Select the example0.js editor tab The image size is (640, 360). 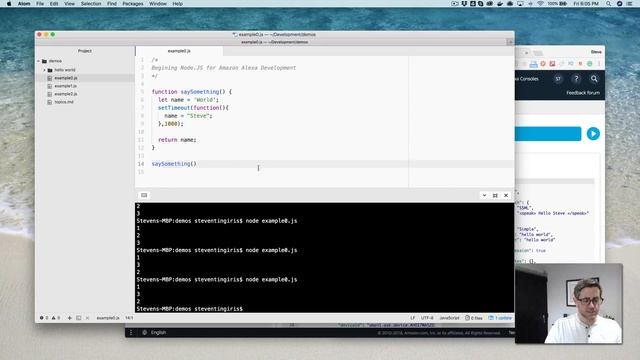[x=179, y=51]
